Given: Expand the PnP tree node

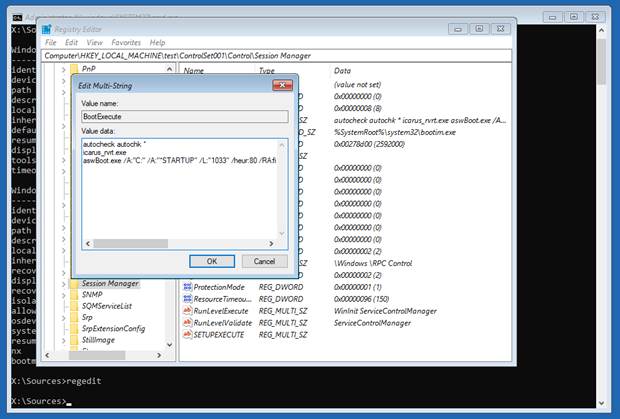Looking at the screenshot, I should tap(64, 70).
